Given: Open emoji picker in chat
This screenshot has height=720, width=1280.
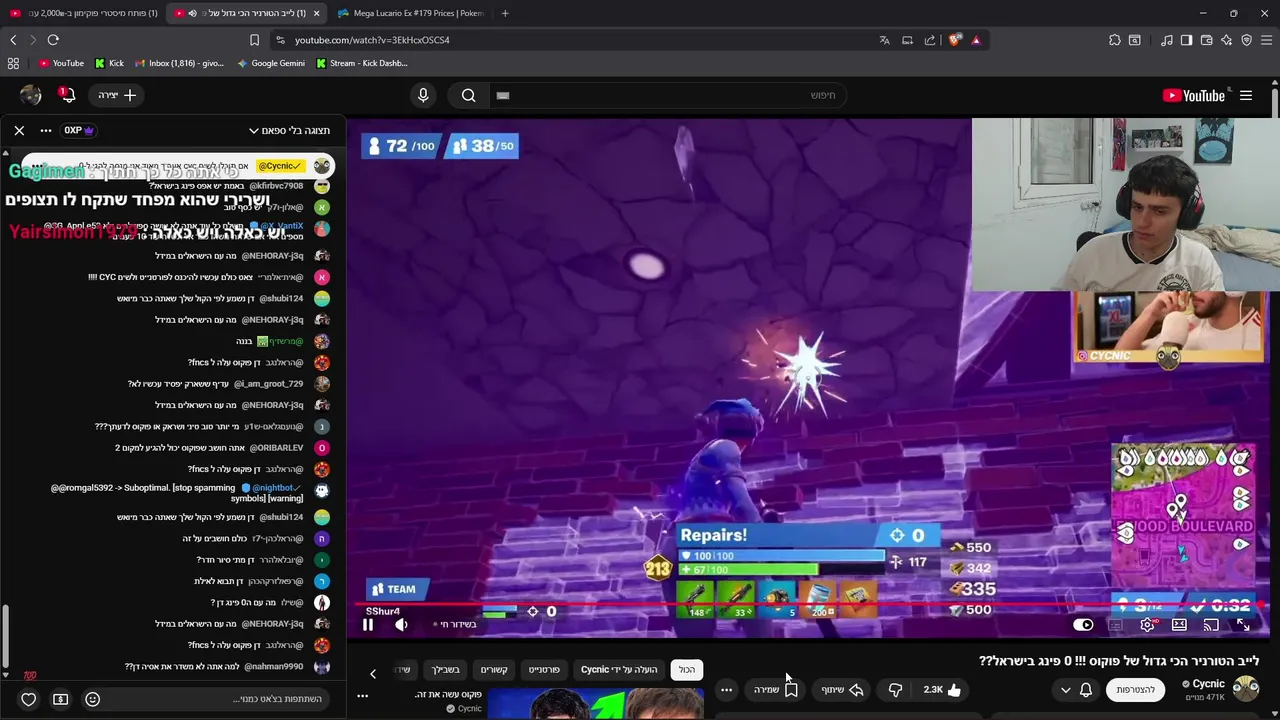Looking at the screenshot, I should pos(93,699).
